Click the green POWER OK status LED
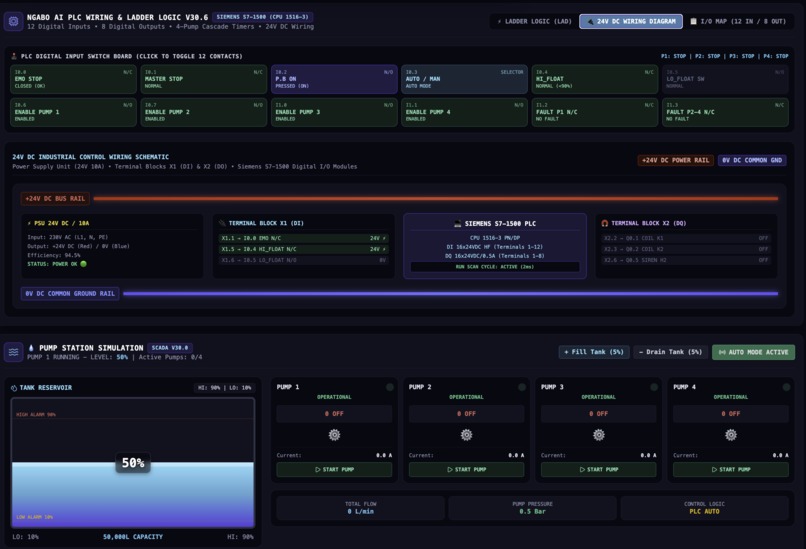This screenshot has width=806, height=549. pos(83,264)
